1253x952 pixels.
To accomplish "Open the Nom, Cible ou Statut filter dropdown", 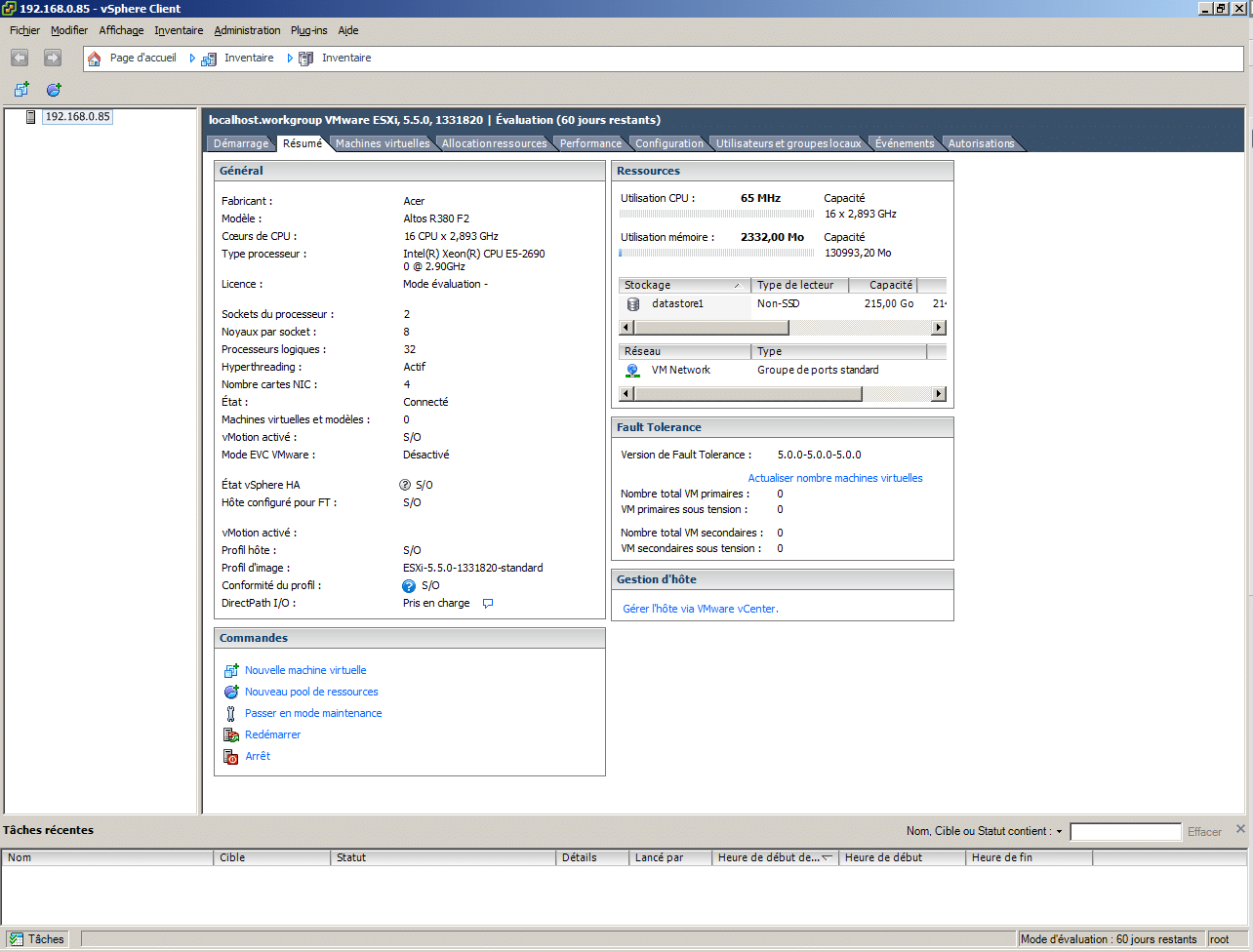I will (1059, 832).
